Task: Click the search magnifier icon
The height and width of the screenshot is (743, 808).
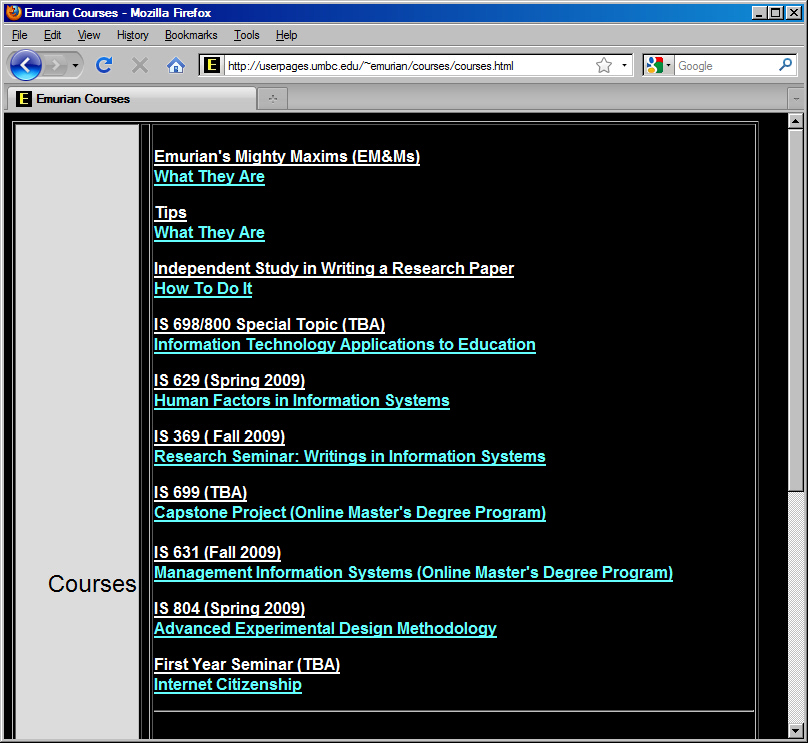Action: click(x=785, y=65)
